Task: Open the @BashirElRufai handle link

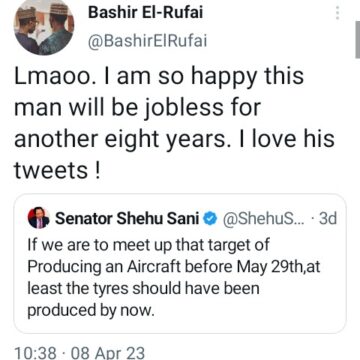Action: point(147,42)
